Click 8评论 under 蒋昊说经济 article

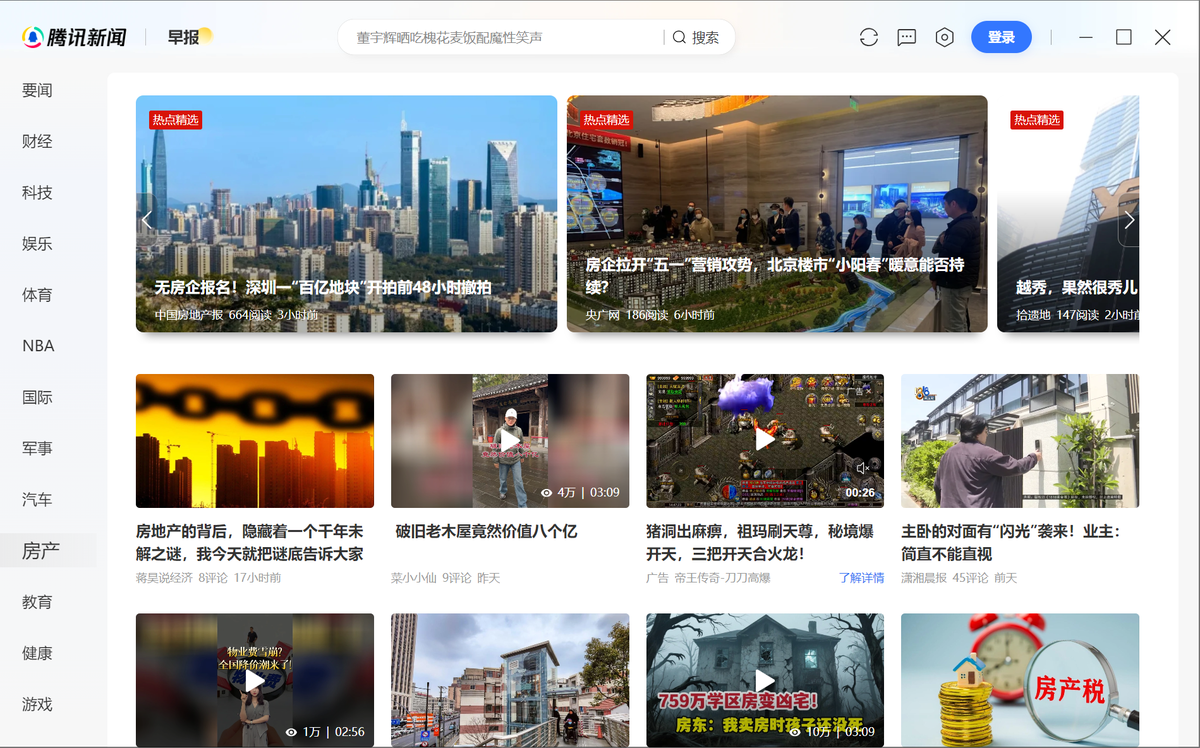(213, 578)
